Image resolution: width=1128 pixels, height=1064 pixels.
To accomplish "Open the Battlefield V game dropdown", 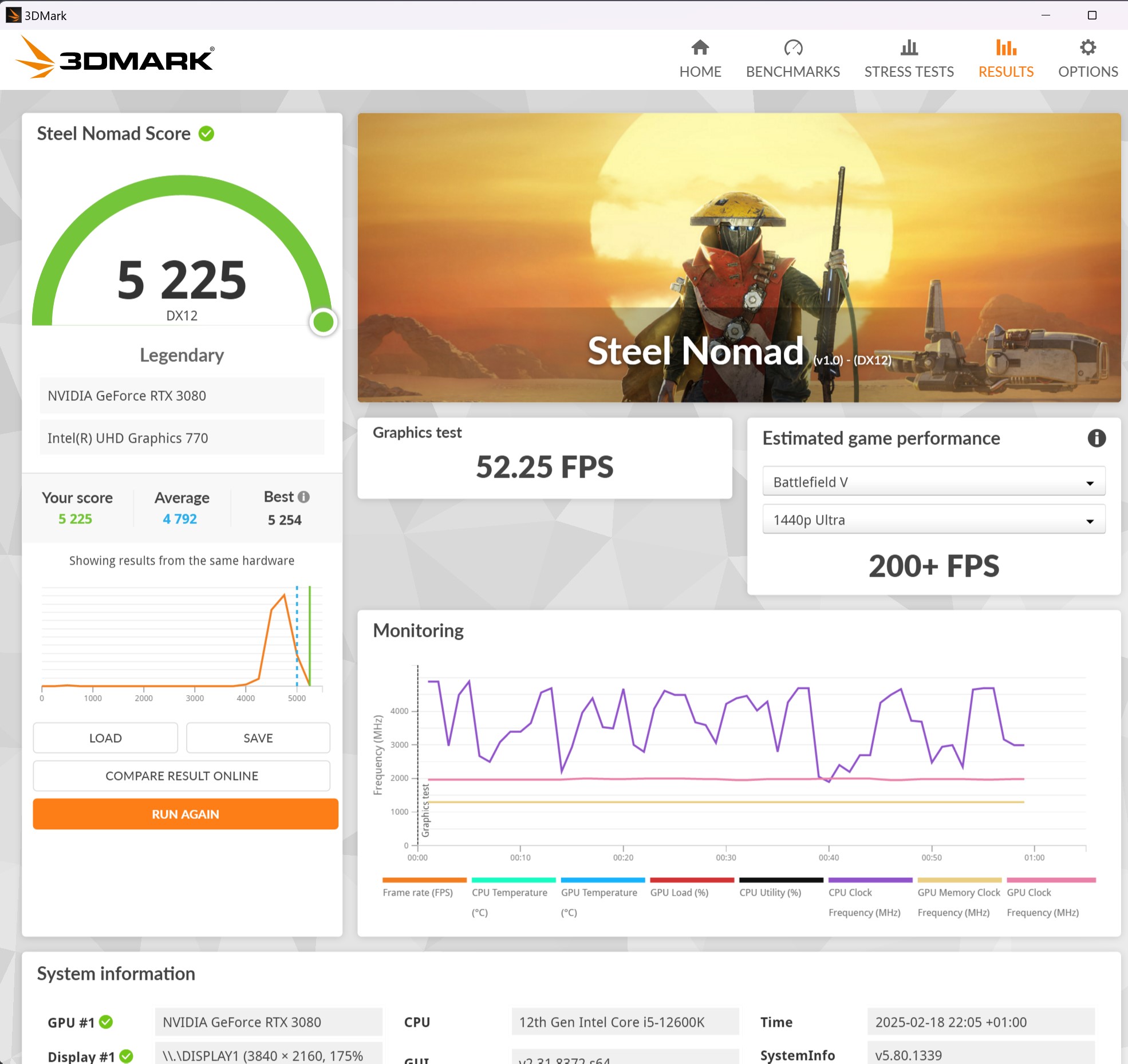I will tap(933, 482).
